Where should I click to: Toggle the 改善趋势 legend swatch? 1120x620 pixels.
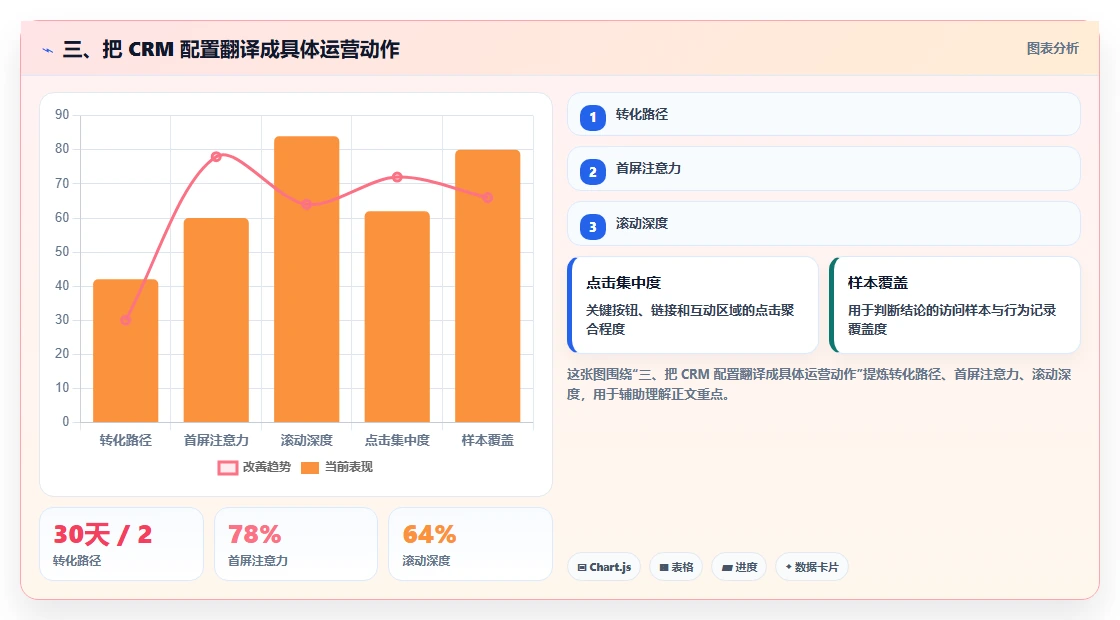click(227, 468)
